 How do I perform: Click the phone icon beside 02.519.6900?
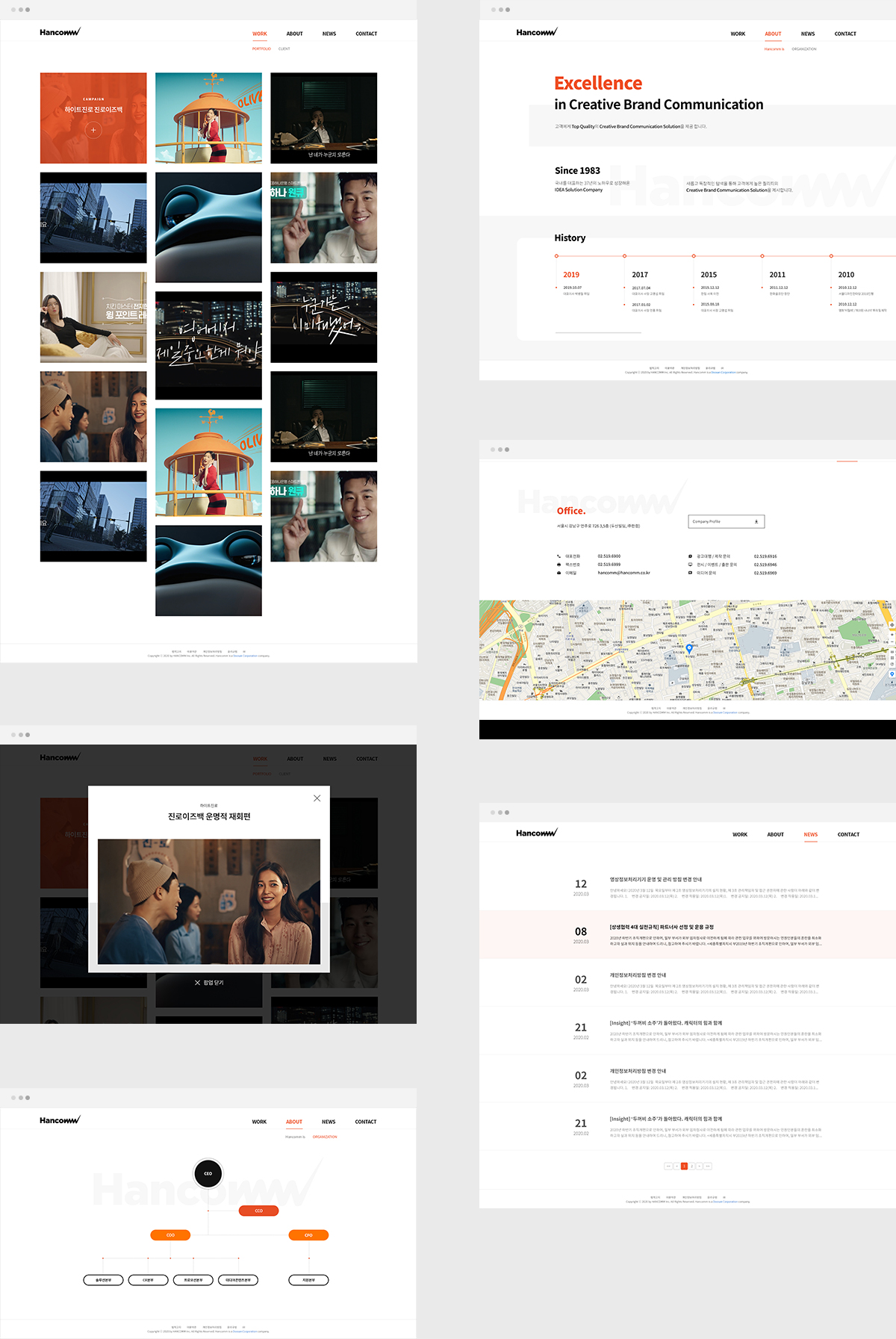tap(559, 556)
